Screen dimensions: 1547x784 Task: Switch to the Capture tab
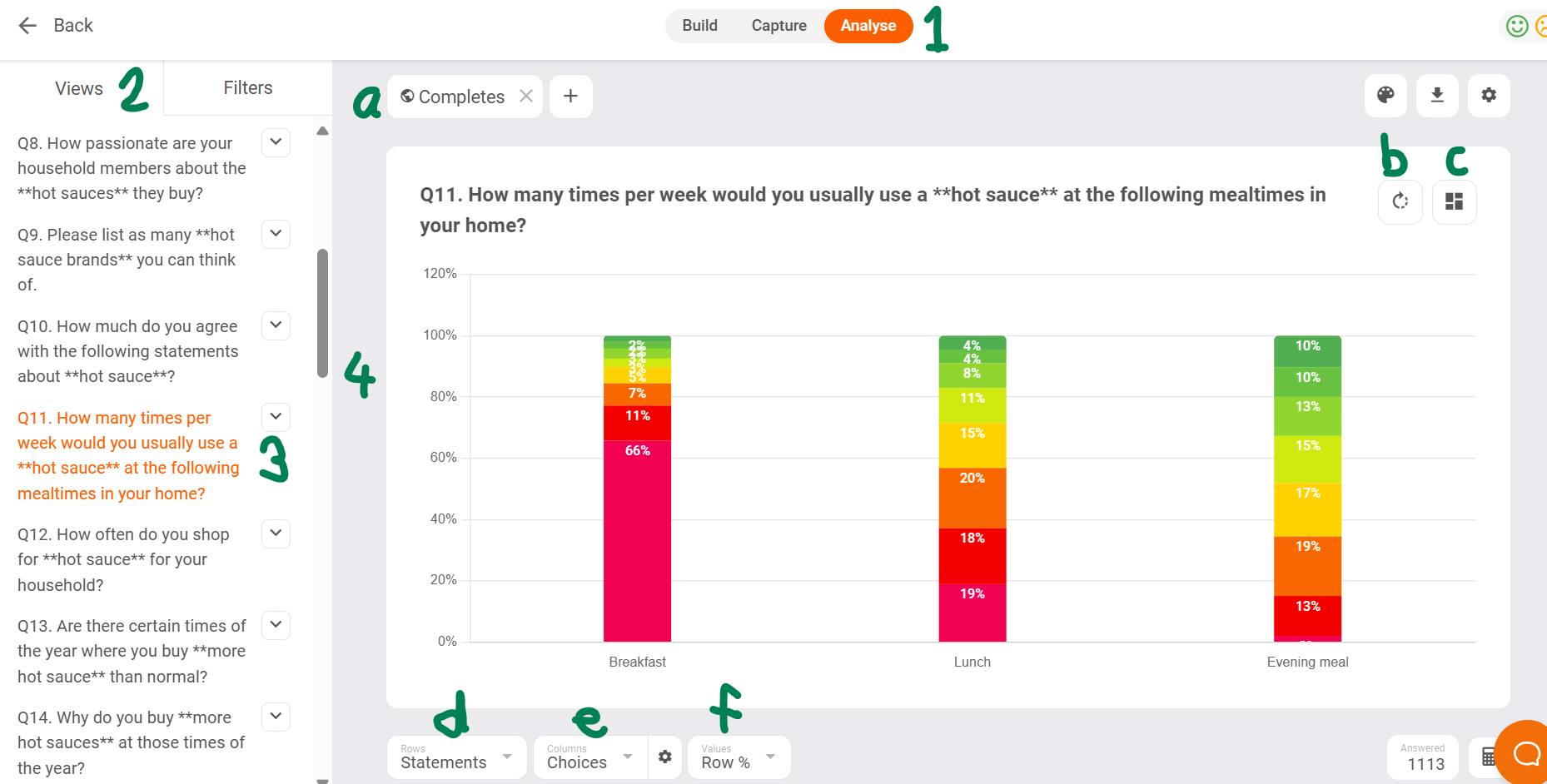pos(778,26)
